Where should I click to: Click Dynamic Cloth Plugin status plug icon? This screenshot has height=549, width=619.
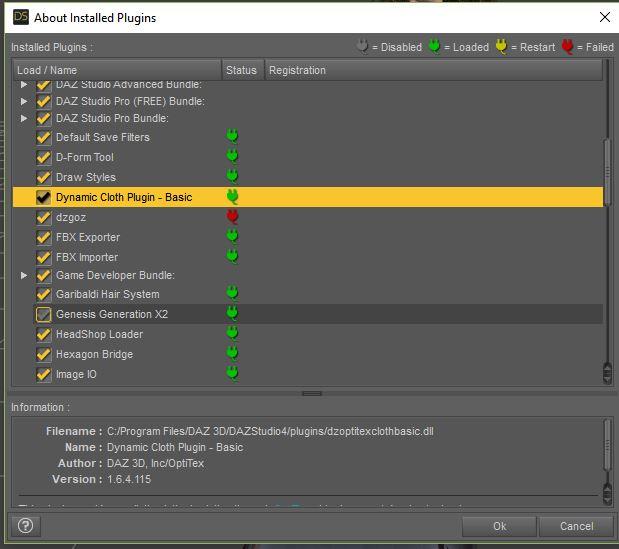232,197
